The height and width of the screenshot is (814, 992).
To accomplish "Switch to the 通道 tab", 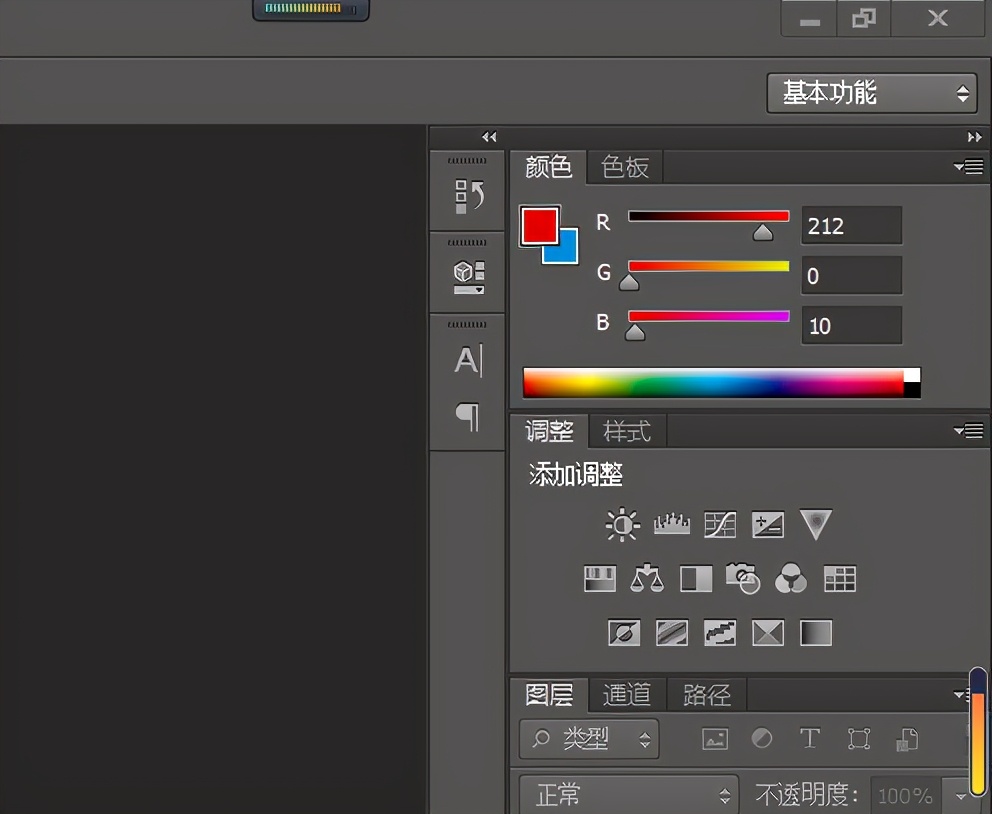I will click(x=627, y=694).
